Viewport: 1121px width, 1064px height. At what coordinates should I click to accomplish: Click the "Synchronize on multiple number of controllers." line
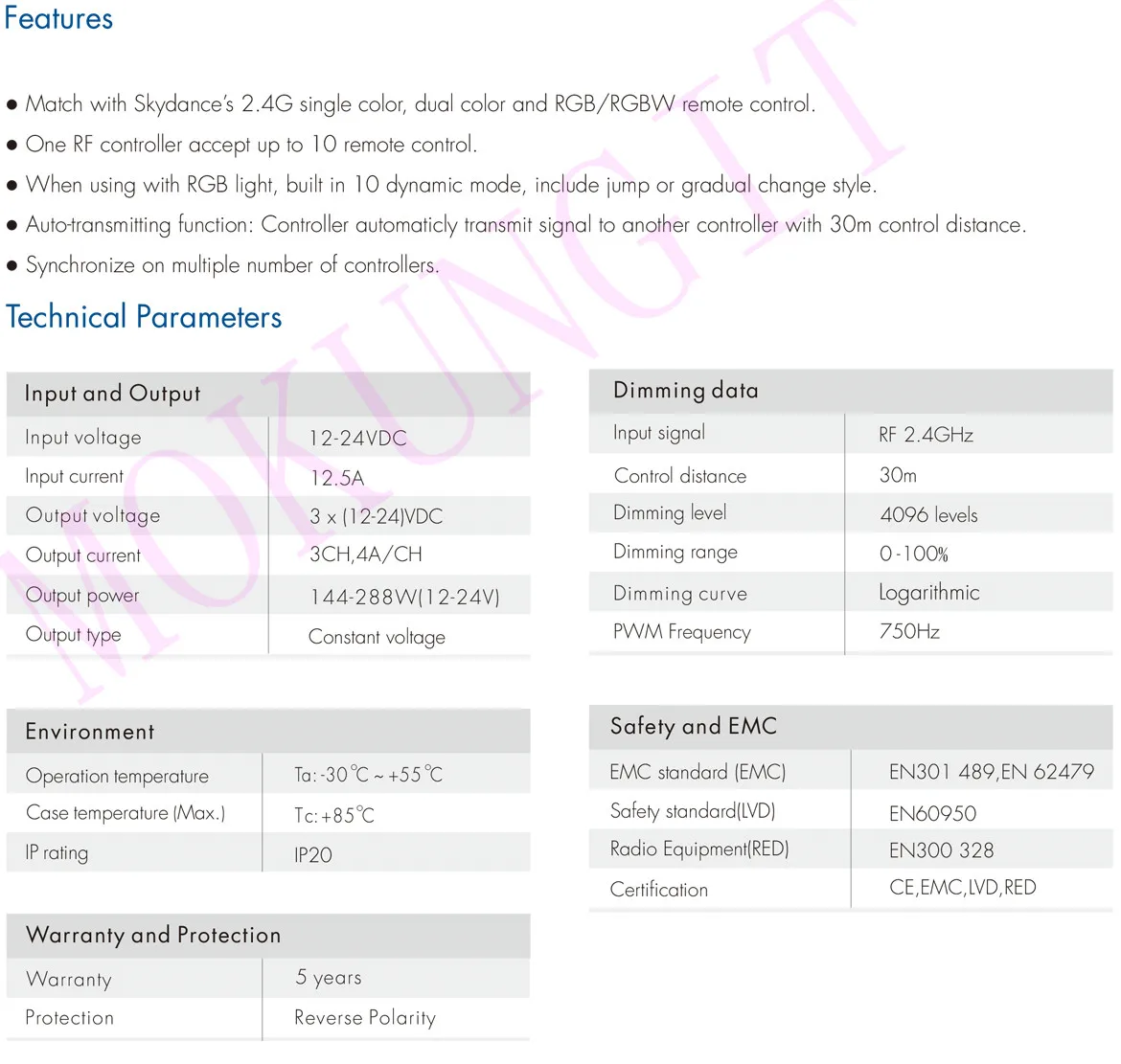click(x=223, y=265)
